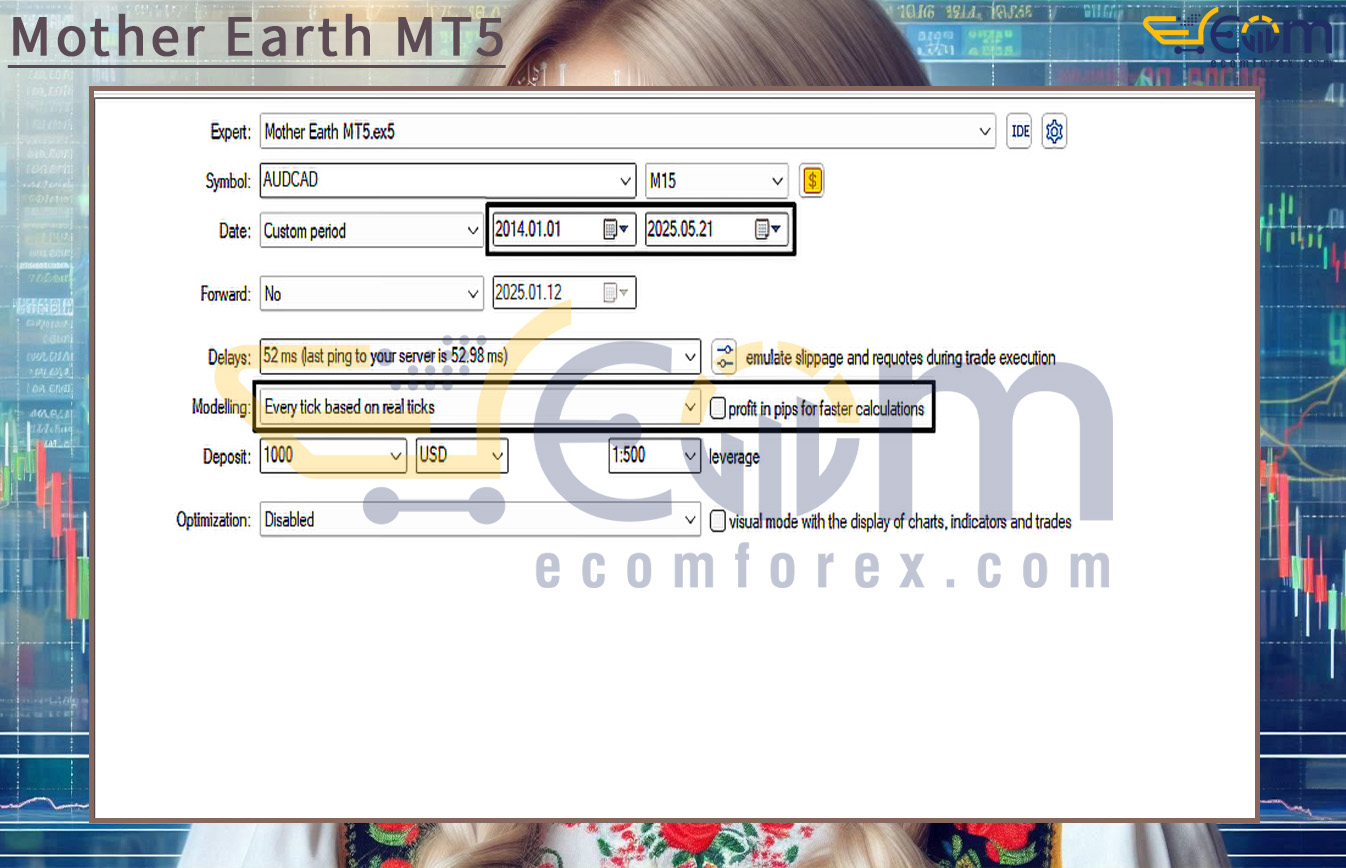
Task: Expand the AUDCAD symbol dropdown
Action: click(x=625, y=181)
